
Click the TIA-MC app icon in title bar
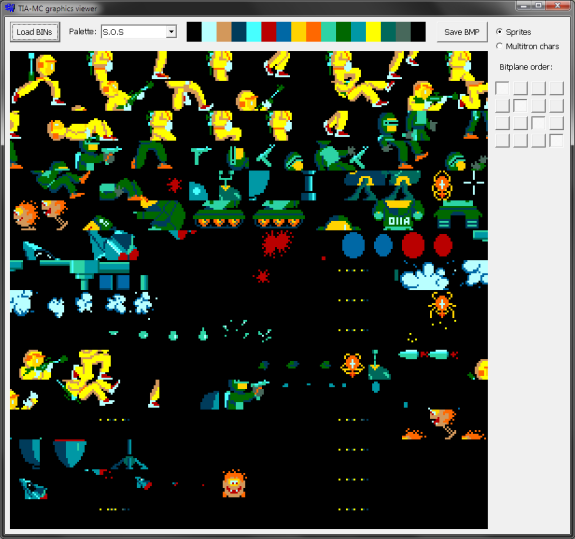(10, 7)
